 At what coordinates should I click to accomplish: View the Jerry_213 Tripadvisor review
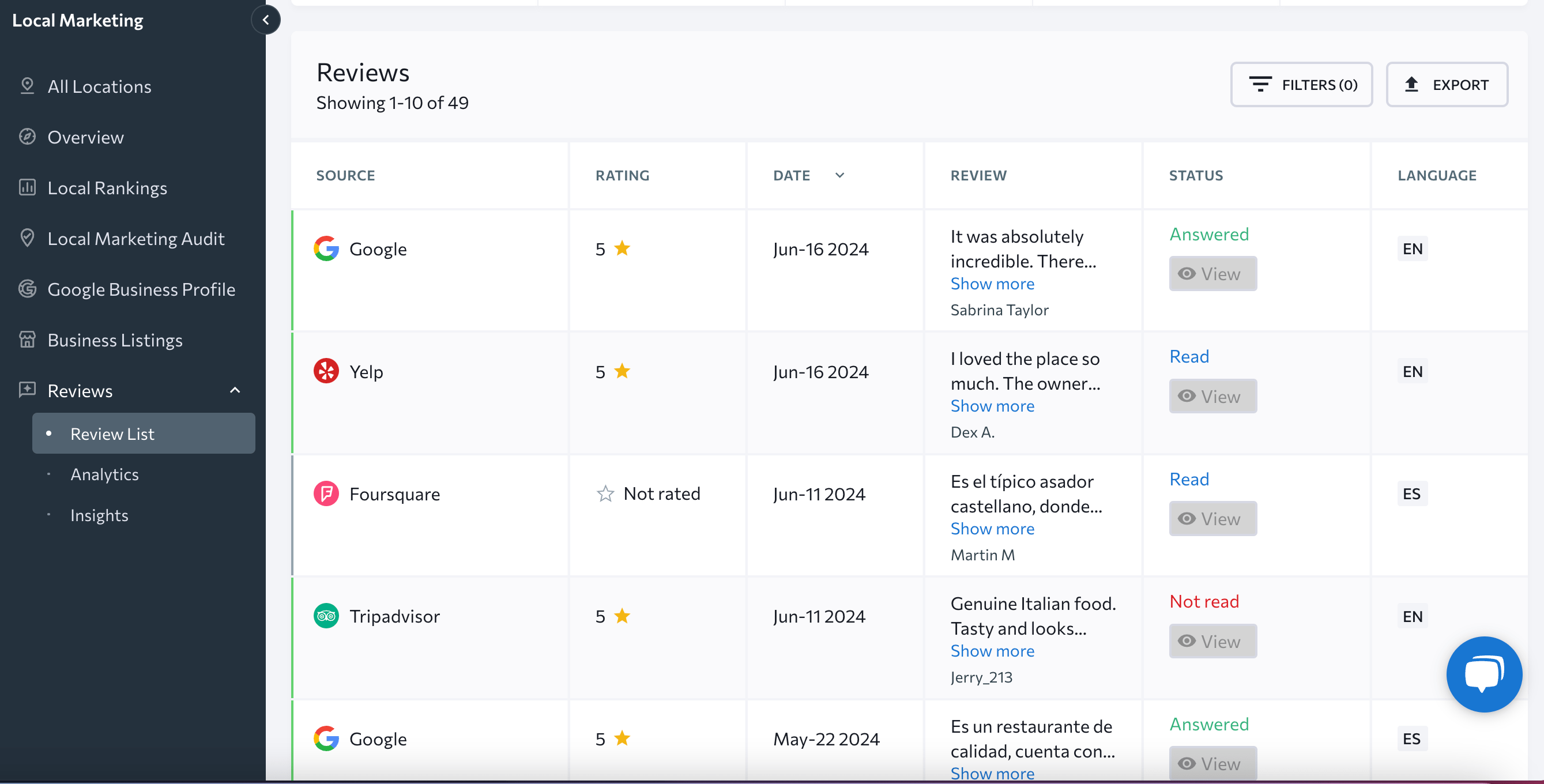point(1212,642)
